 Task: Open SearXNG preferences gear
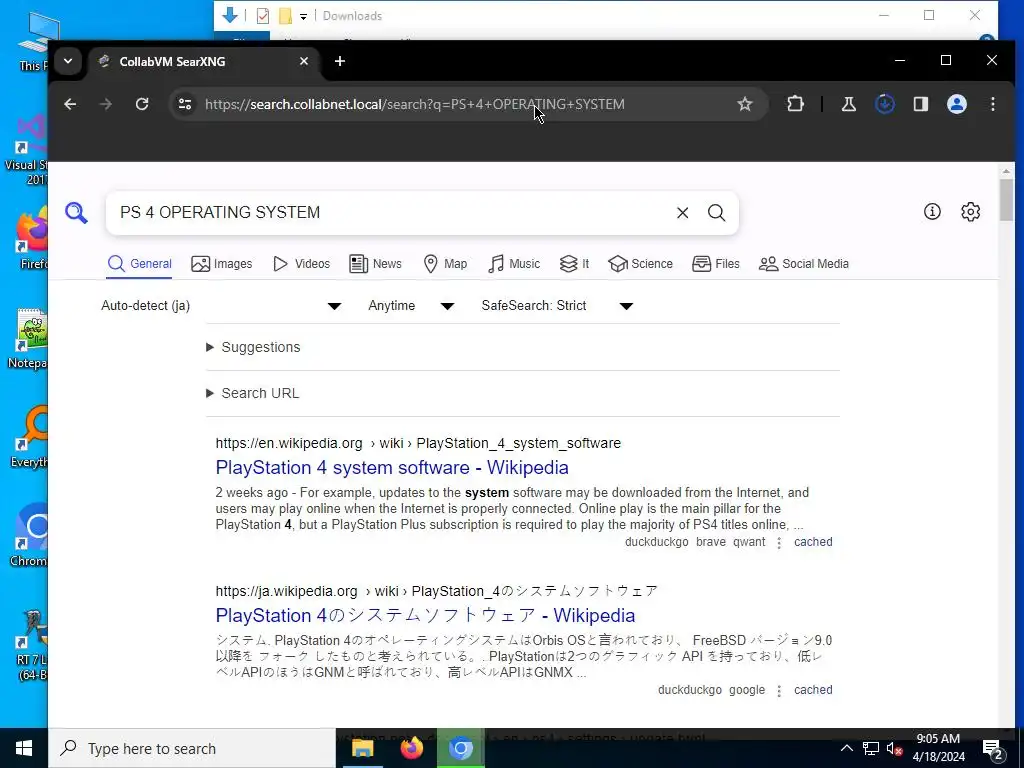970,212
